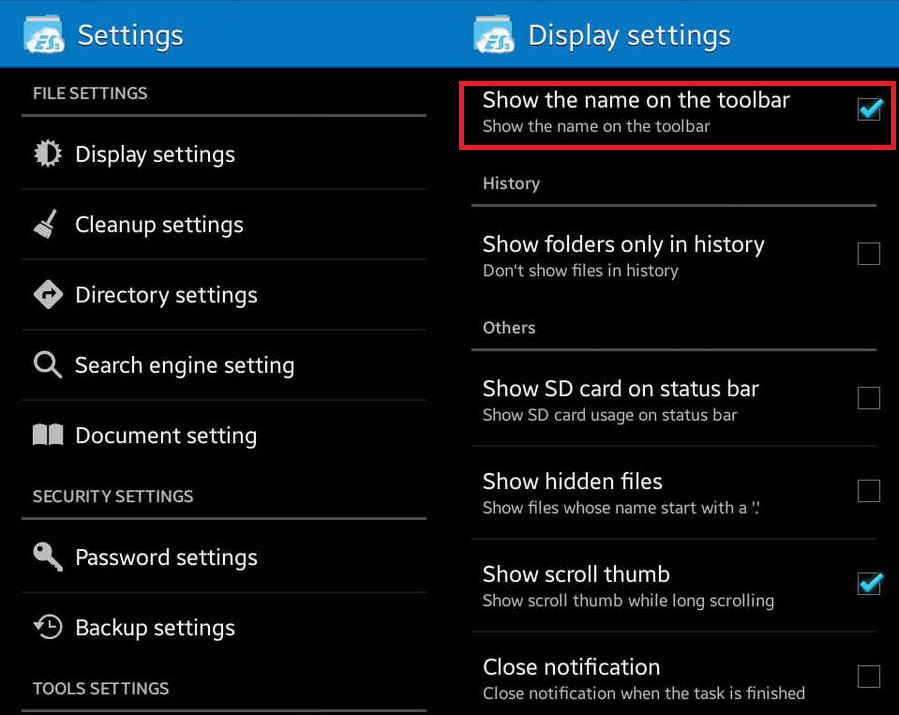Open Cleanup settings

(224, 224)
